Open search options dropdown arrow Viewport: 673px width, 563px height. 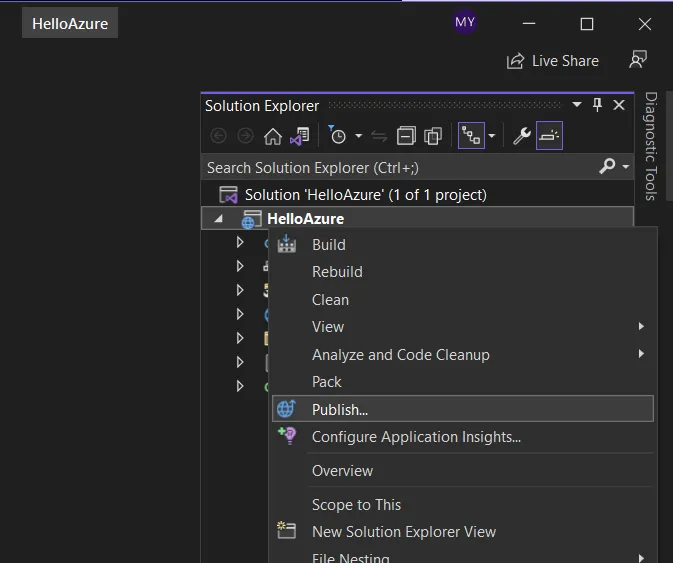point(626,166)
